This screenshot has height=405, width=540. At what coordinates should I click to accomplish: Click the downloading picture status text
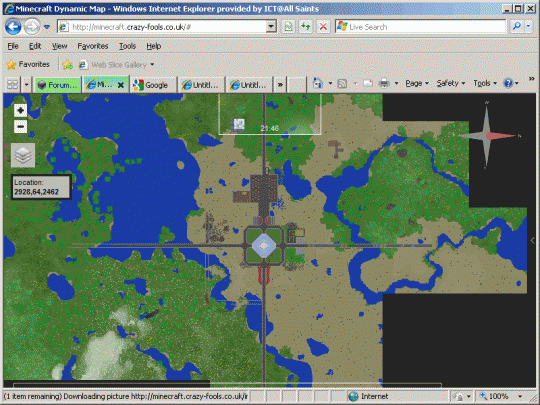click(126, 396)
